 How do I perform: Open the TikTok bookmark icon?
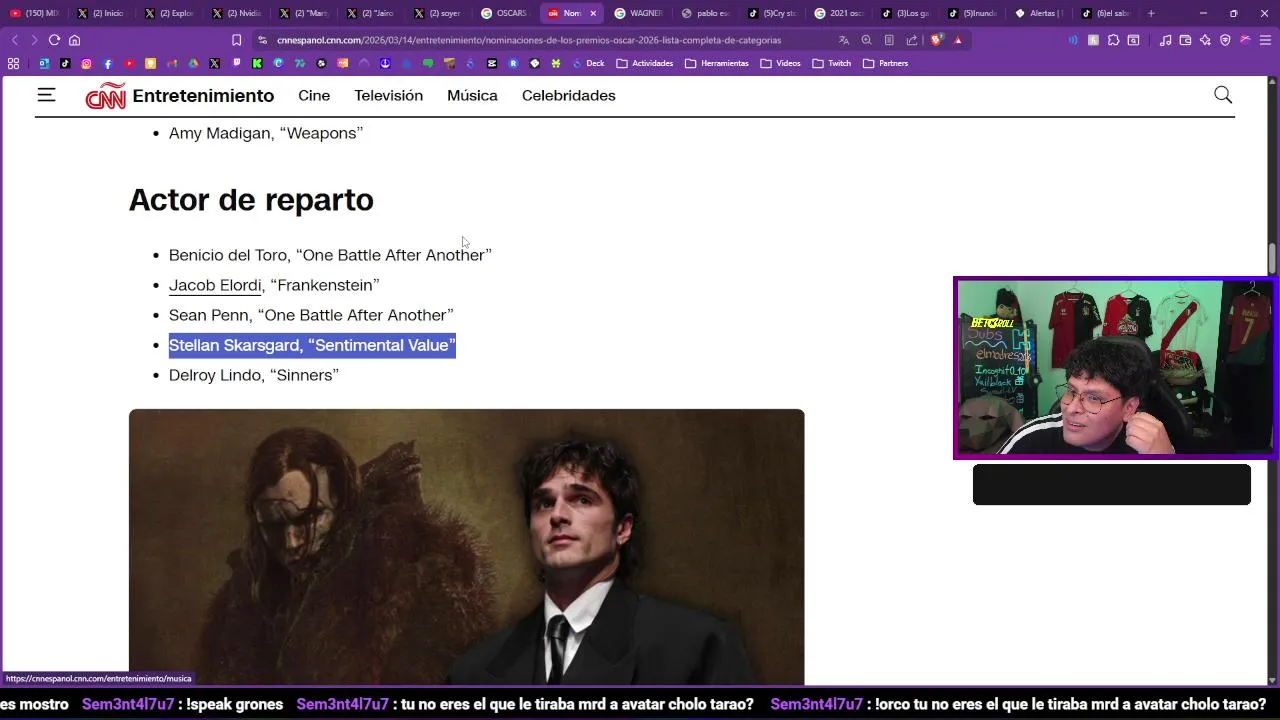coord(65,63)
